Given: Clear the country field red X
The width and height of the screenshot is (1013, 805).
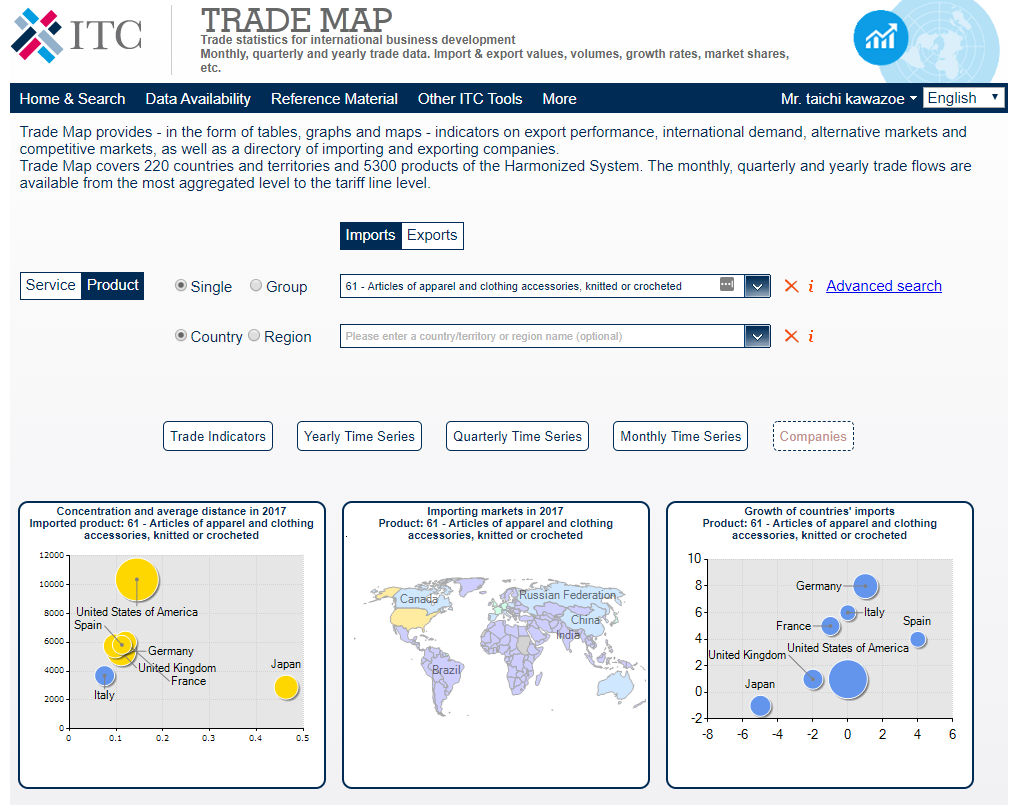Looking at the screenshot, I should [x=791, y=336].
